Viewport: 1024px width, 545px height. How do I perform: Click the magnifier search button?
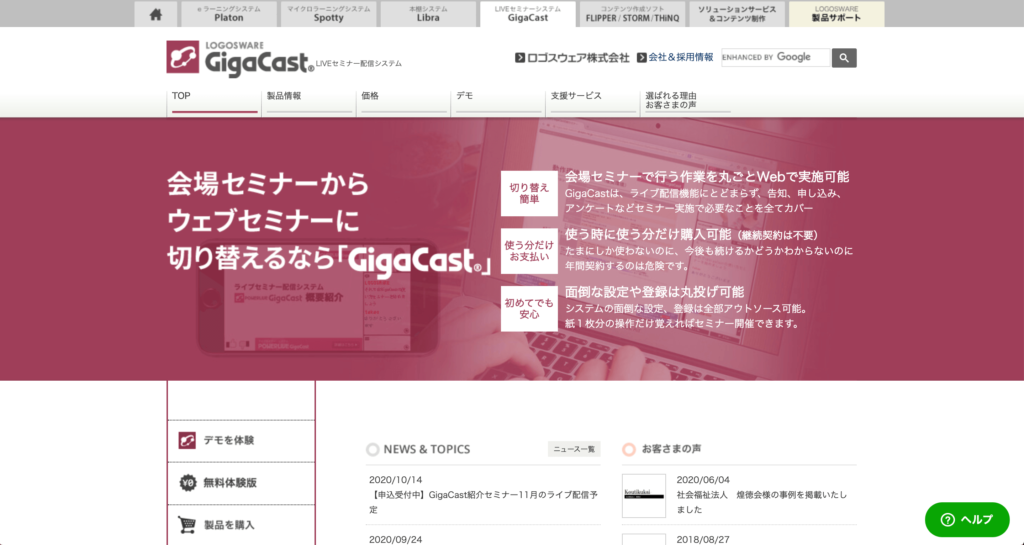[844, 57]
